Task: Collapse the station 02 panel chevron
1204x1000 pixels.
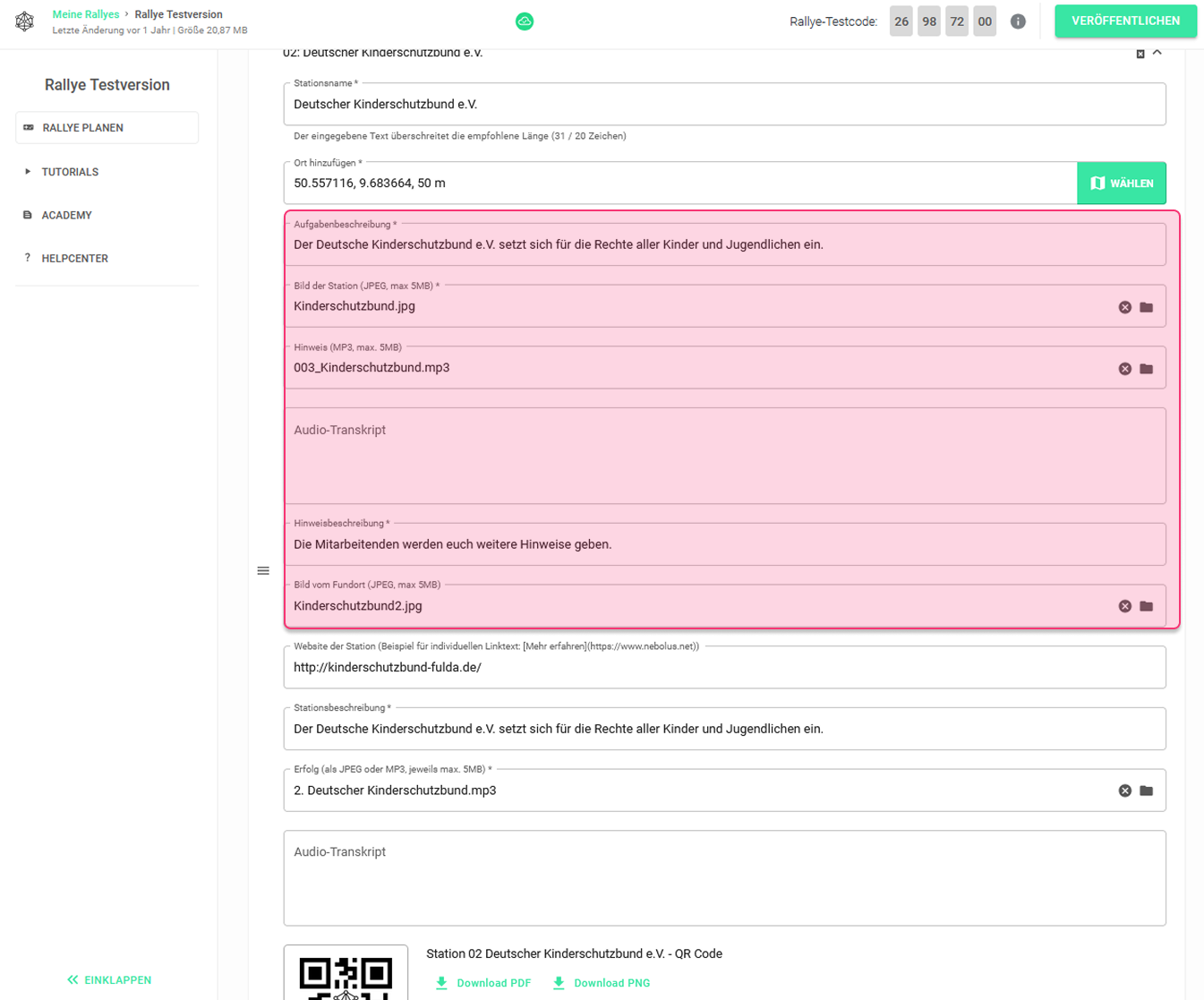Action: (1157, 54)
